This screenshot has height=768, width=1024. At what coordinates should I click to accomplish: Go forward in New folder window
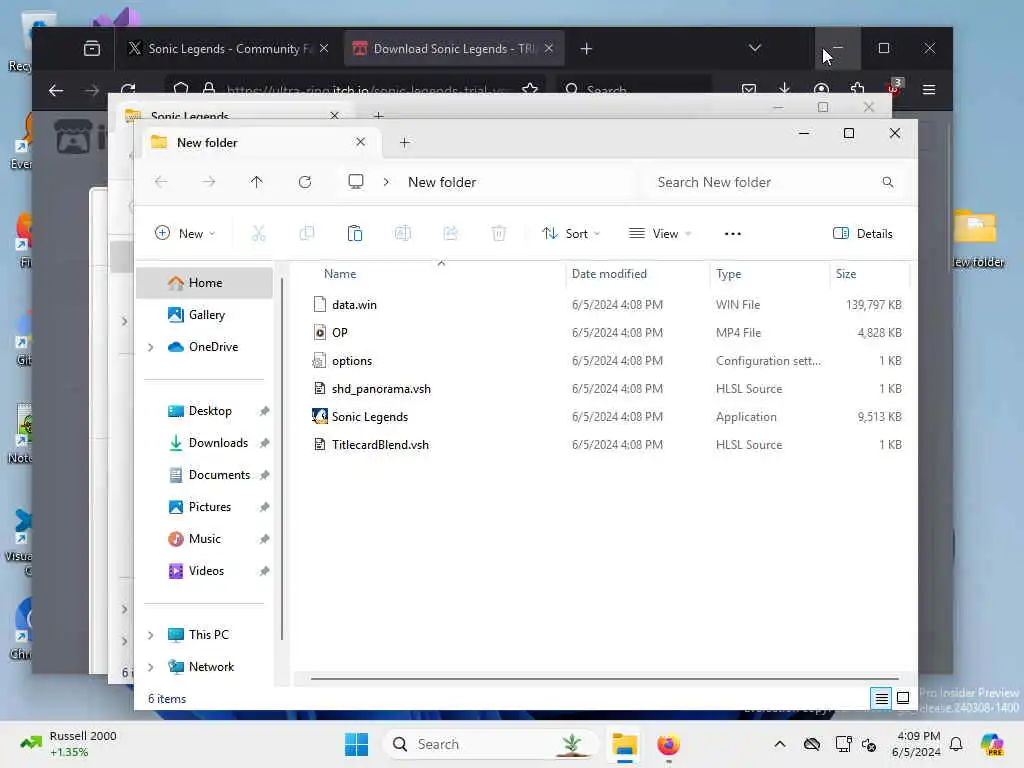click(x=208, y=182)
